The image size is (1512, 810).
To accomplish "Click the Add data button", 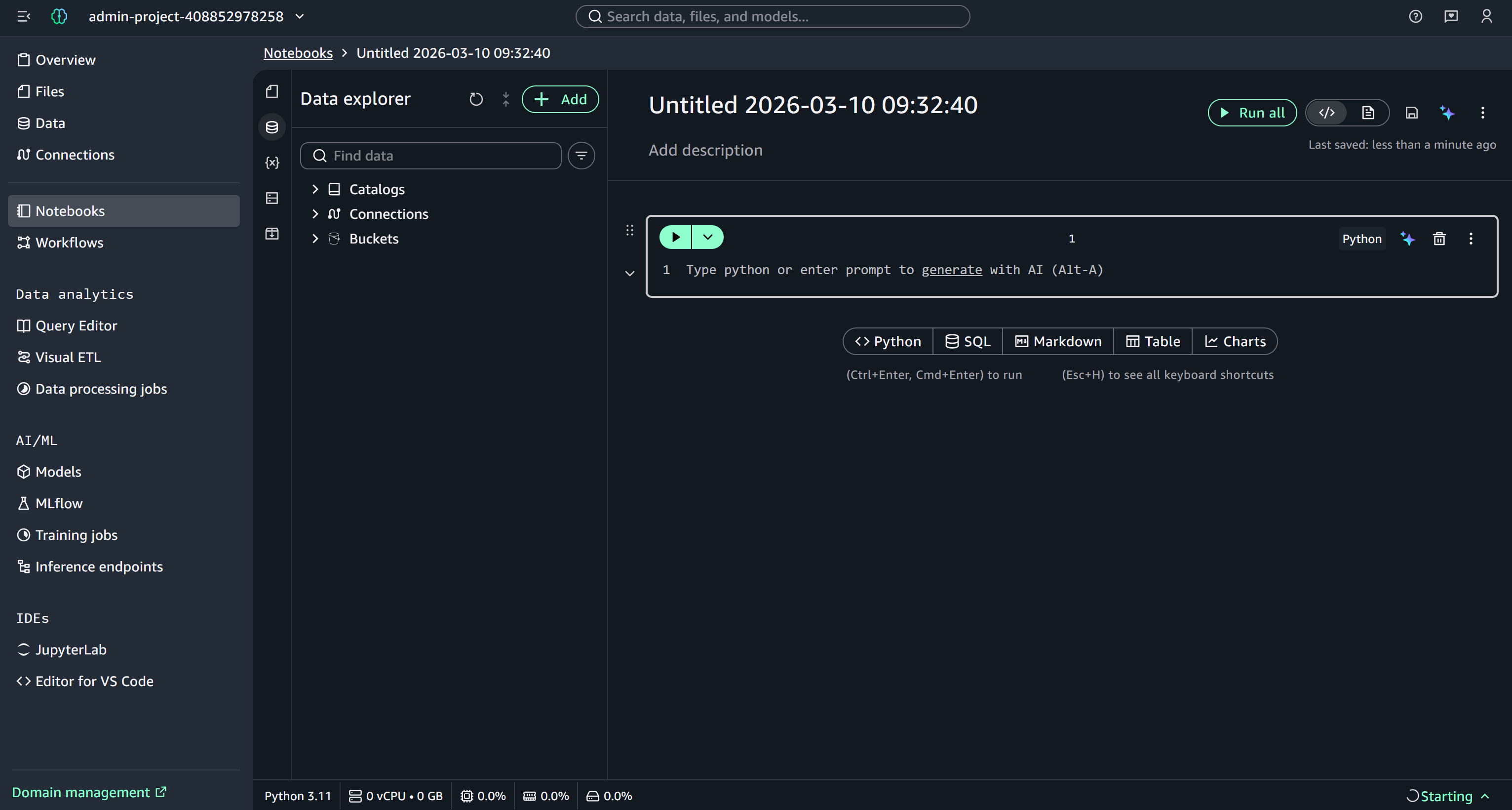I will tap(560, 99).
